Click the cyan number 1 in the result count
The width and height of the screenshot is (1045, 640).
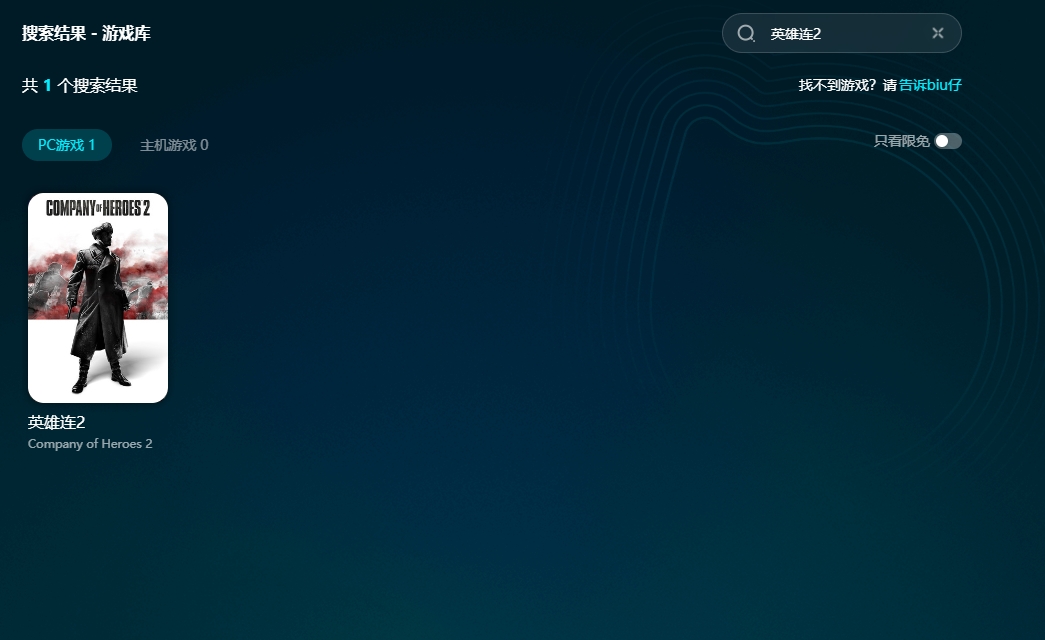click(47, 86)
